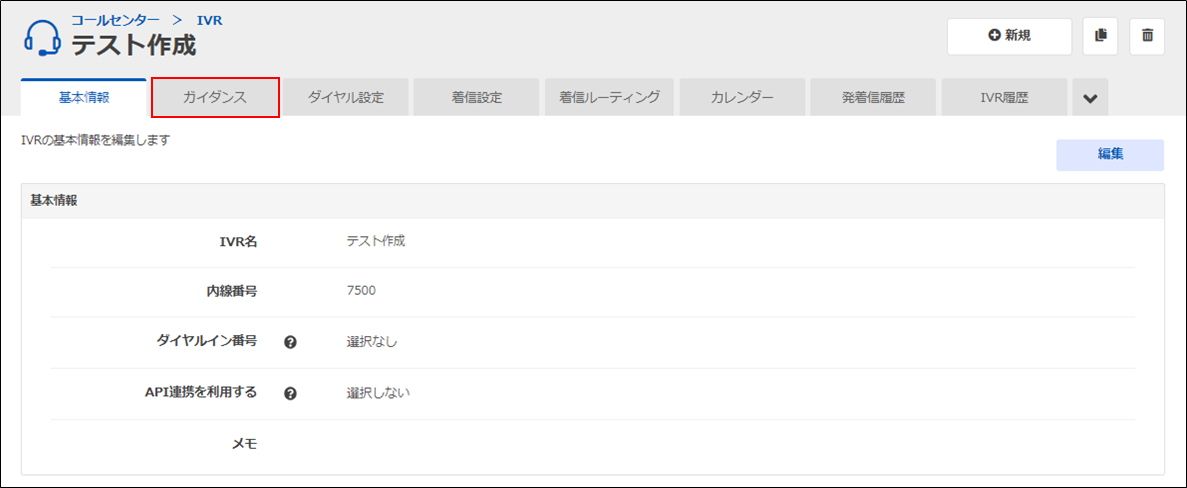The height and width of the screenshot is (488, 1187).
Task: Switch to the IVR履歴 tab
Action: (x=1004, y=98)
